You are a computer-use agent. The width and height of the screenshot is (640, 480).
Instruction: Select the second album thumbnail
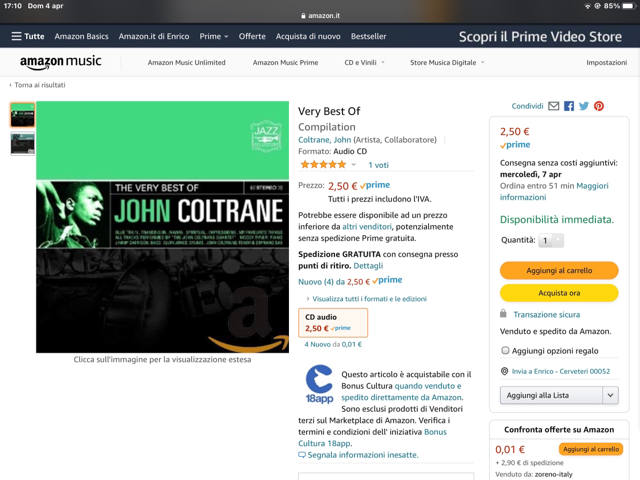point(22,144)
